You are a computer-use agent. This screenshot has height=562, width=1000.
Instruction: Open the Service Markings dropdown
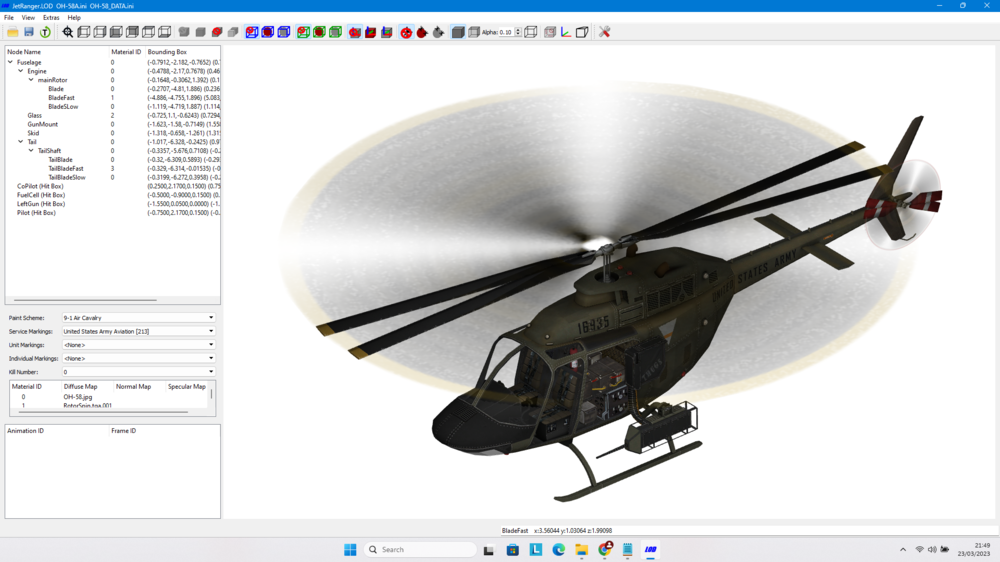[138, 331]
